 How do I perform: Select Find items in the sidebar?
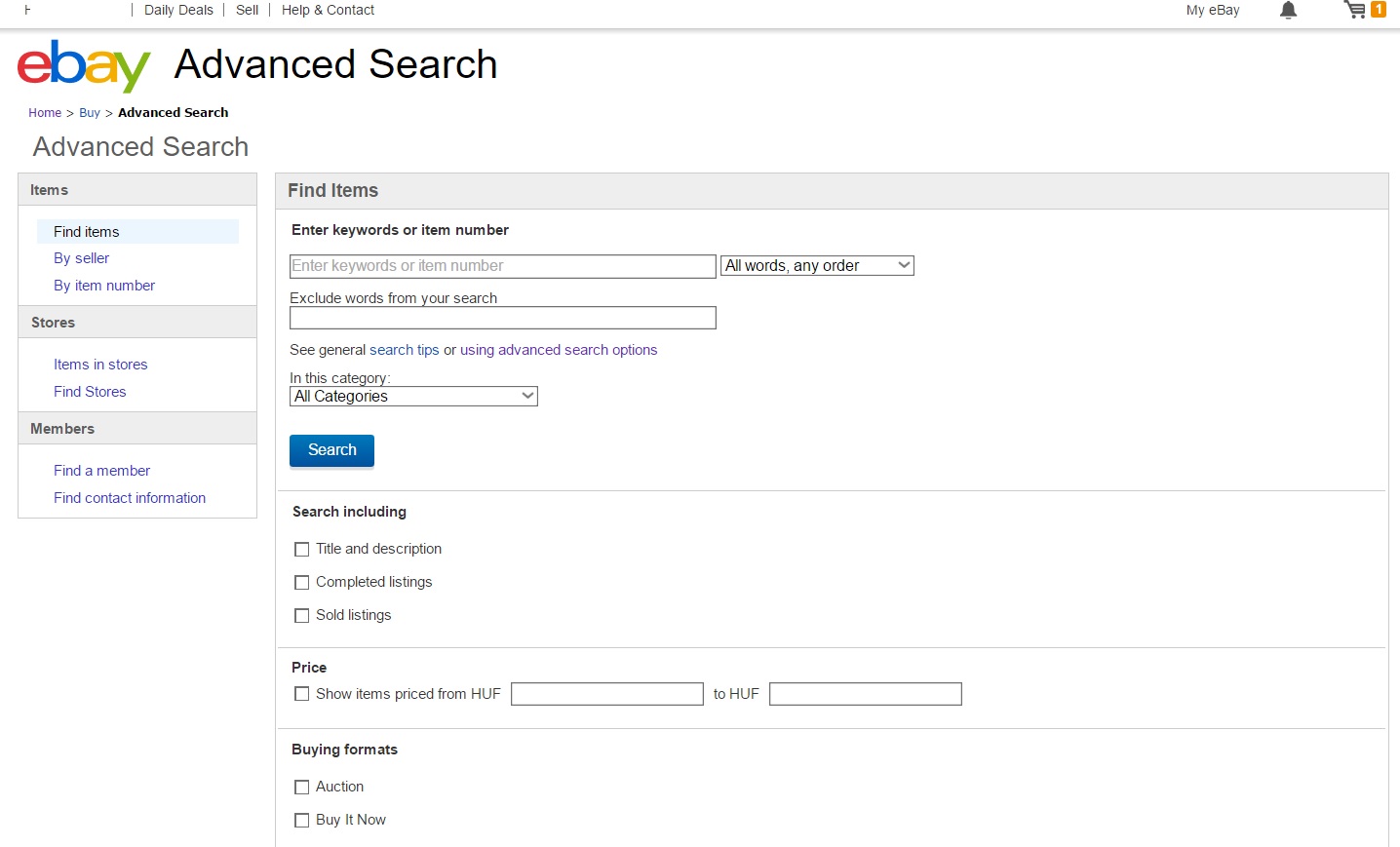[x=137, y=232]
